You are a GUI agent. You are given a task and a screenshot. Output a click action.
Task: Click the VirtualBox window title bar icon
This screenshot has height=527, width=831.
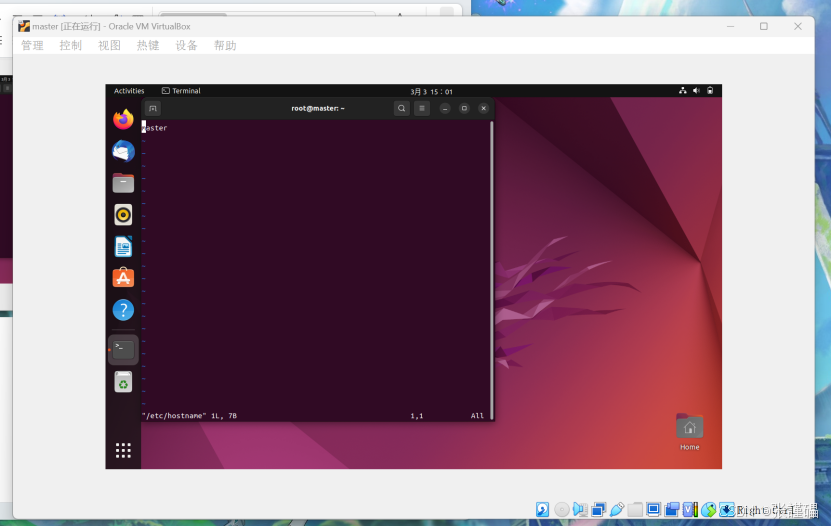click(x=24, y=26)
